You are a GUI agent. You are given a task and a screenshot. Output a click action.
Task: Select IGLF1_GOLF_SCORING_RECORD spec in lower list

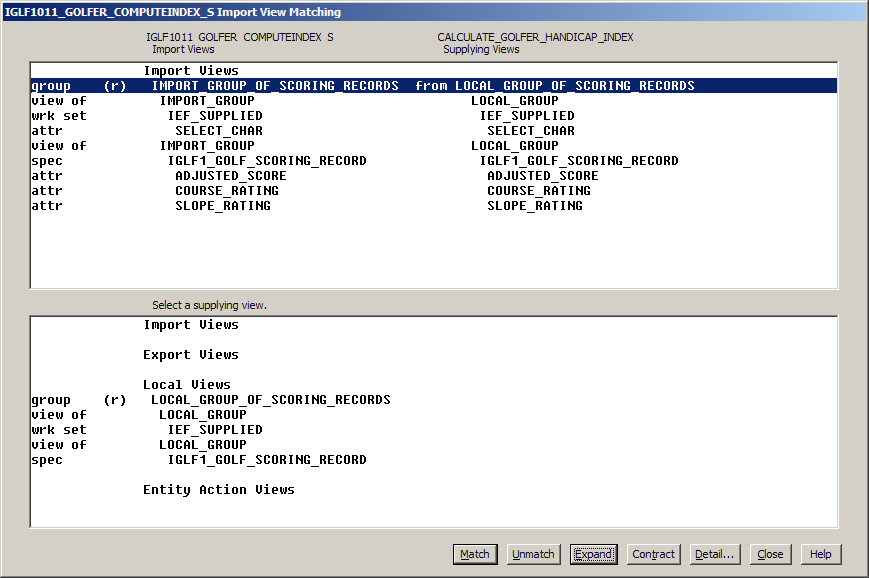(x=266, y=460)
